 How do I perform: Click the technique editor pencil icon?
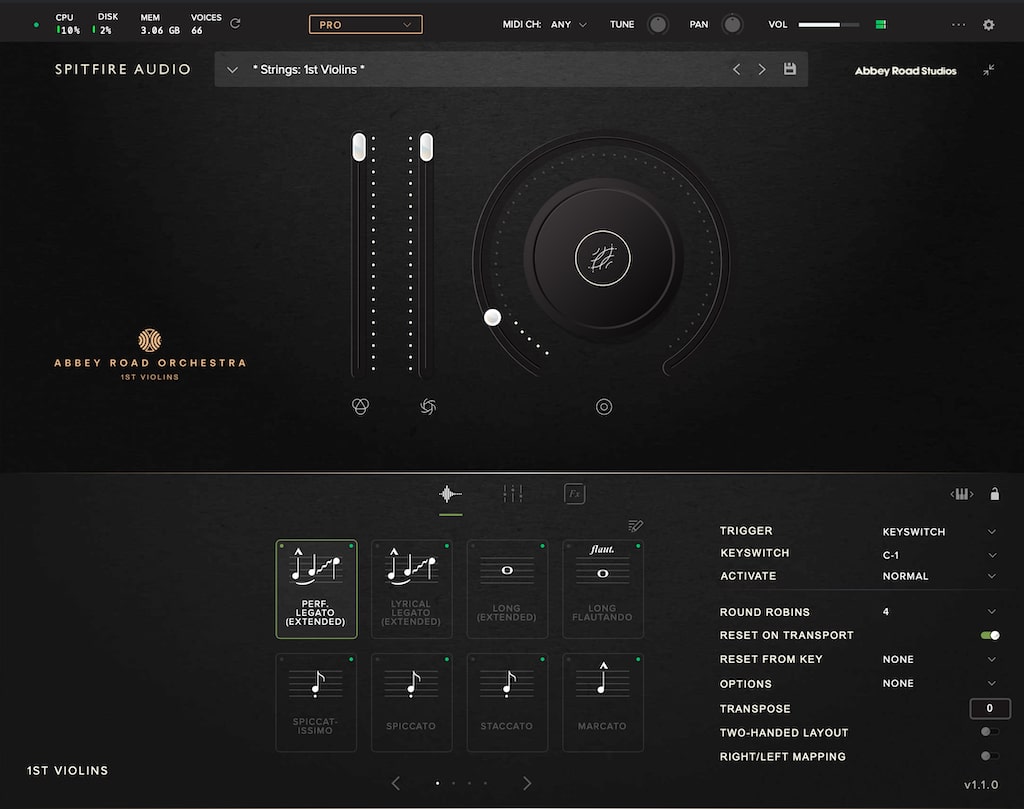[x=635, y=526]
